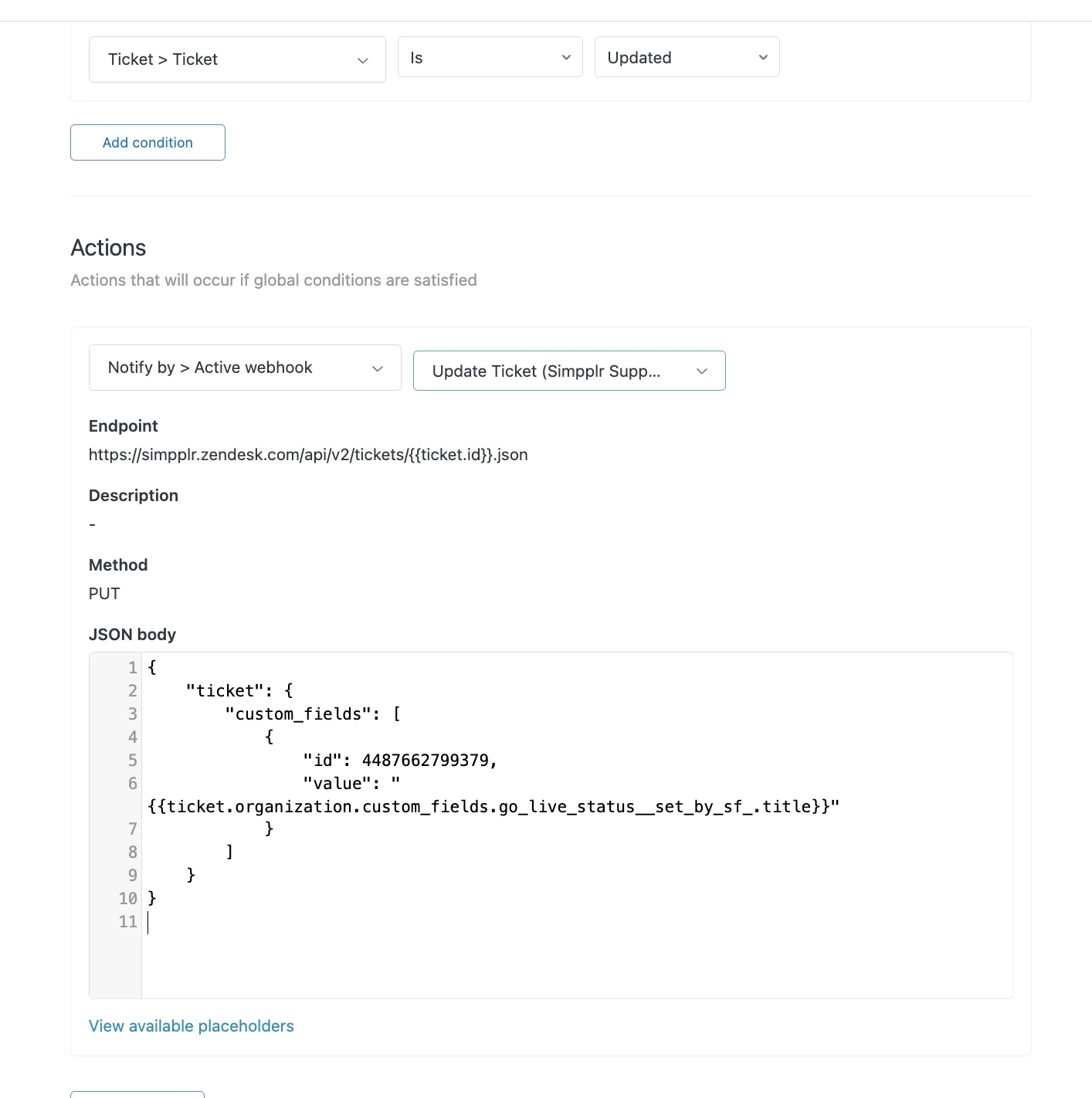Open the "Update Ticket (Simpplr Supp..." webhook dropdown

[569, 371]
